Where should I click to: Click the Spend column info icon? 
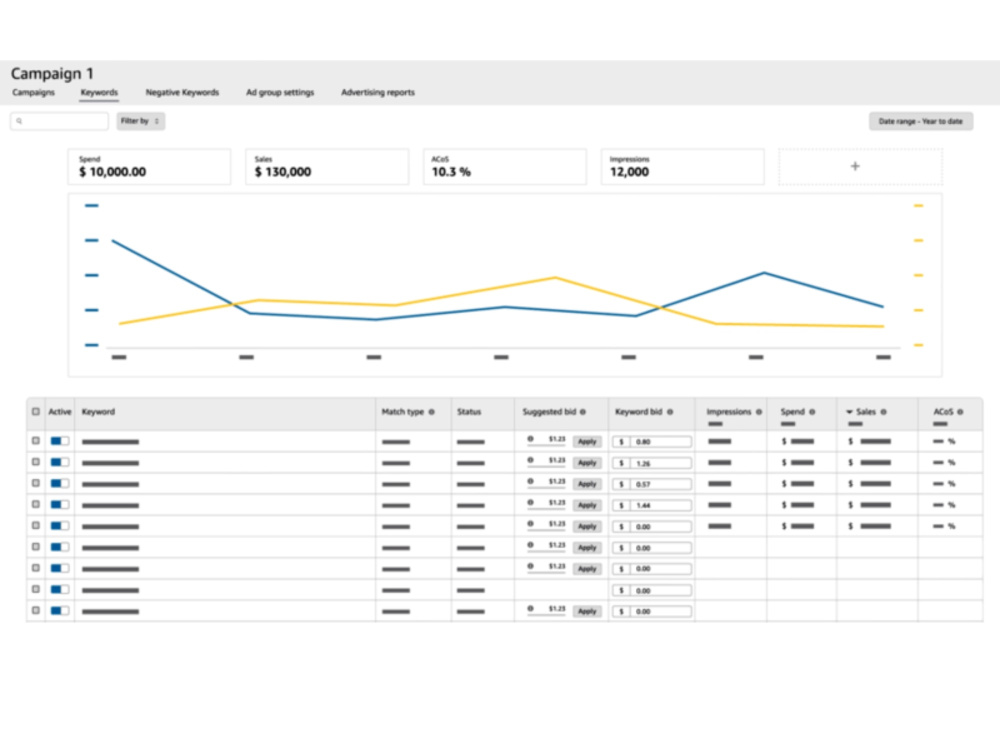pyautogui.click(x=812, y=412)
